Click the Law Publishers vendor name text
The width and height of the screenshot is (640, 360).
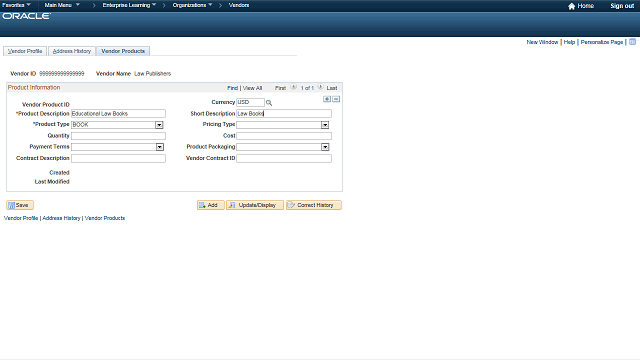(x=153, y=73)
